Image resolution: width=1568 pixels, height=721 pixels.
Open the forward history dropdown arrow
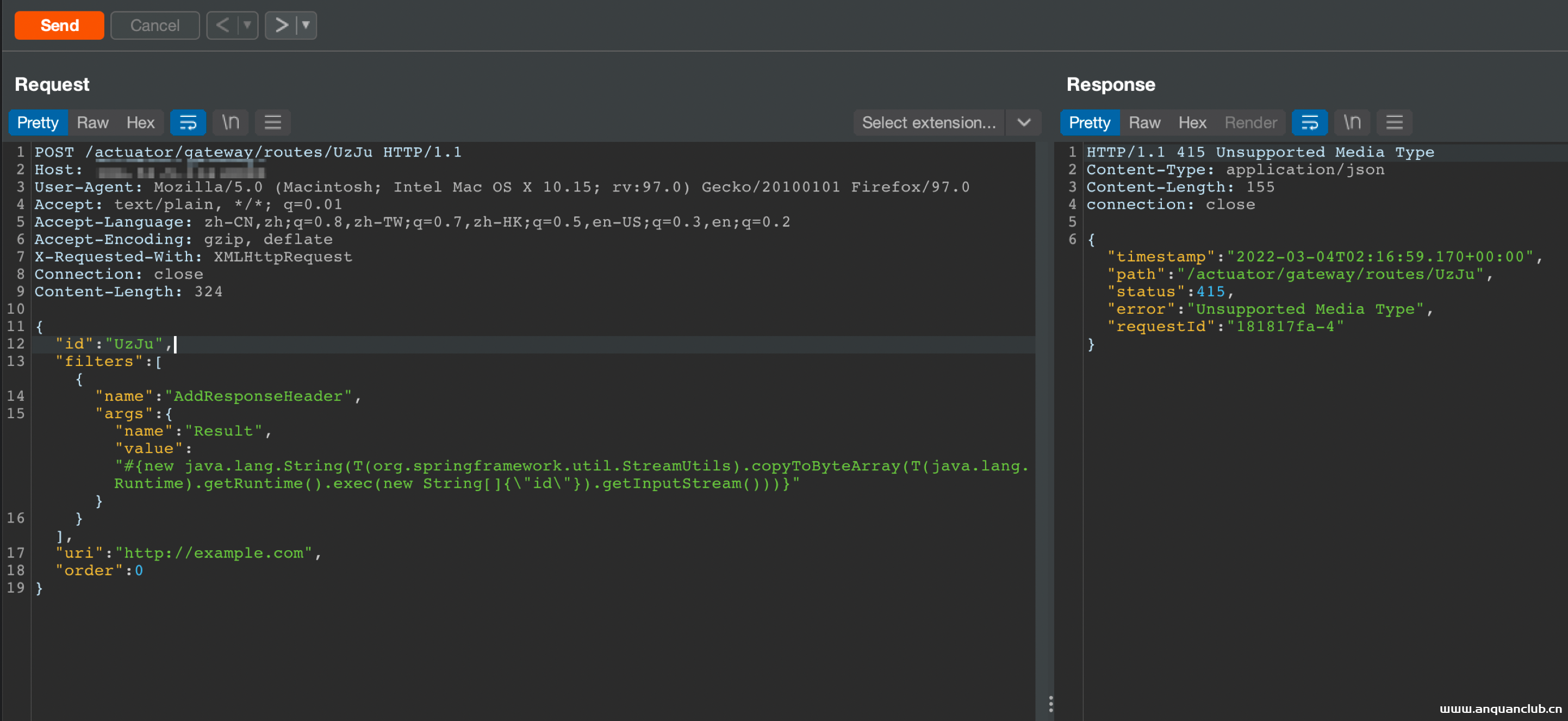(306, 25)
